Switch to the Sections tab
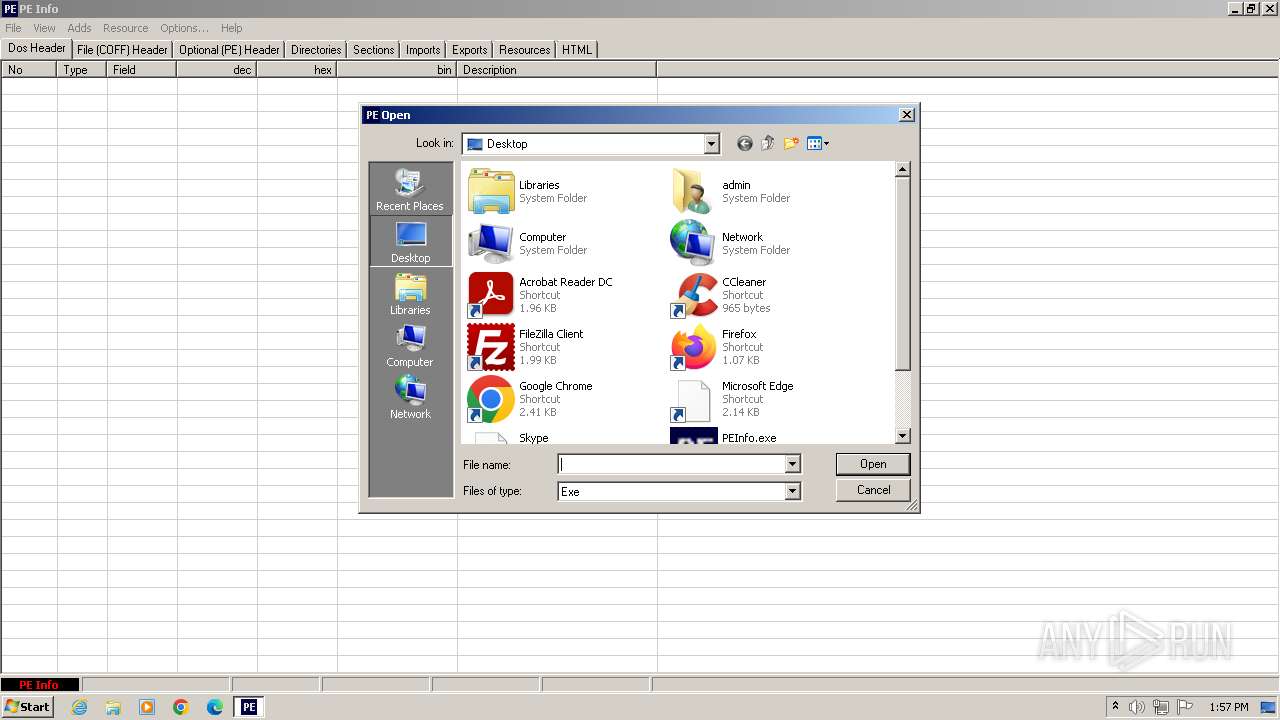 [373, 50]
